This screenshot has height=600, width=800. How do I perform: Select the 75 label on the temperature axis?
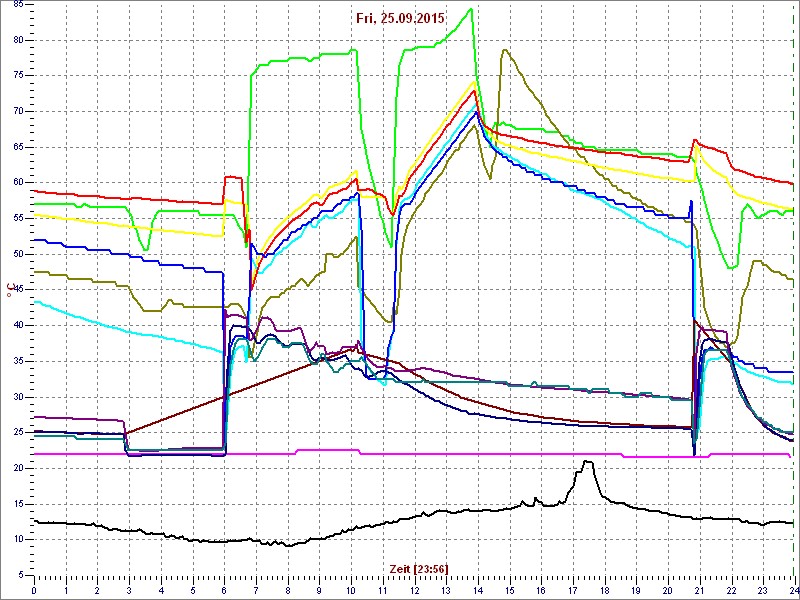(17, 76)
